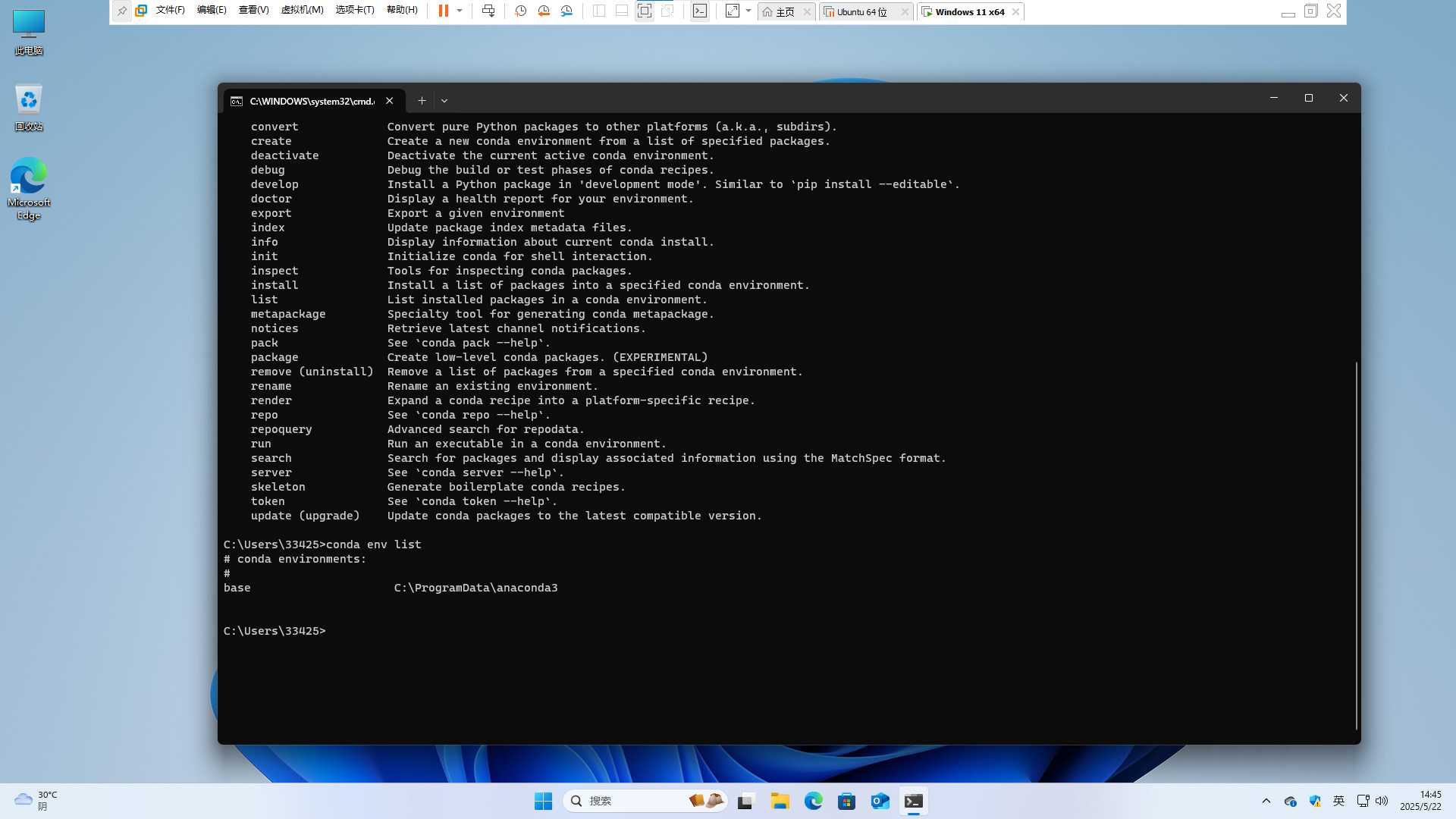
Task: Enter full screen mode icon
Action: click(x=645, y=11)
